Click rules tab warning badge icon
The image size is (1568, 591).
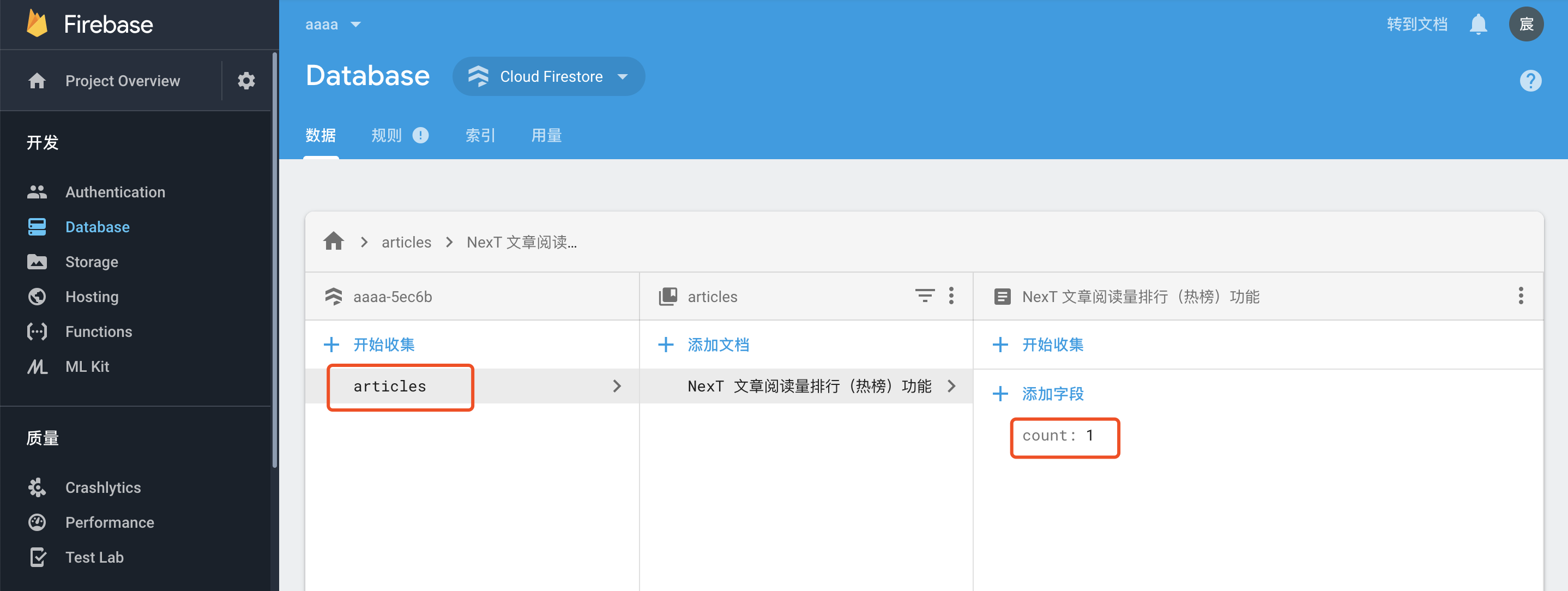tap(420, 135)
